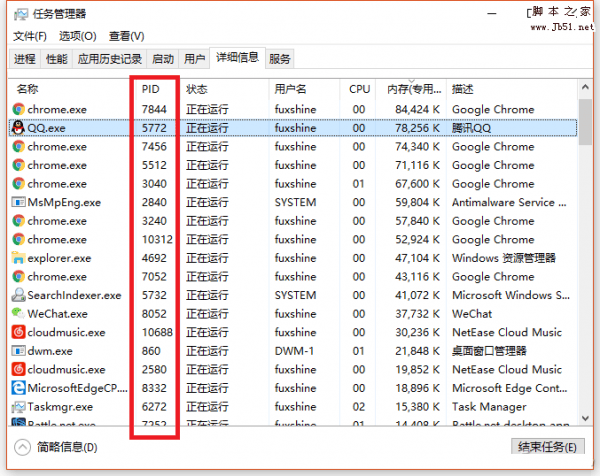Switch to the 服务 tab
This screenshot has height=476, width=600.
[x=280, y=59]
